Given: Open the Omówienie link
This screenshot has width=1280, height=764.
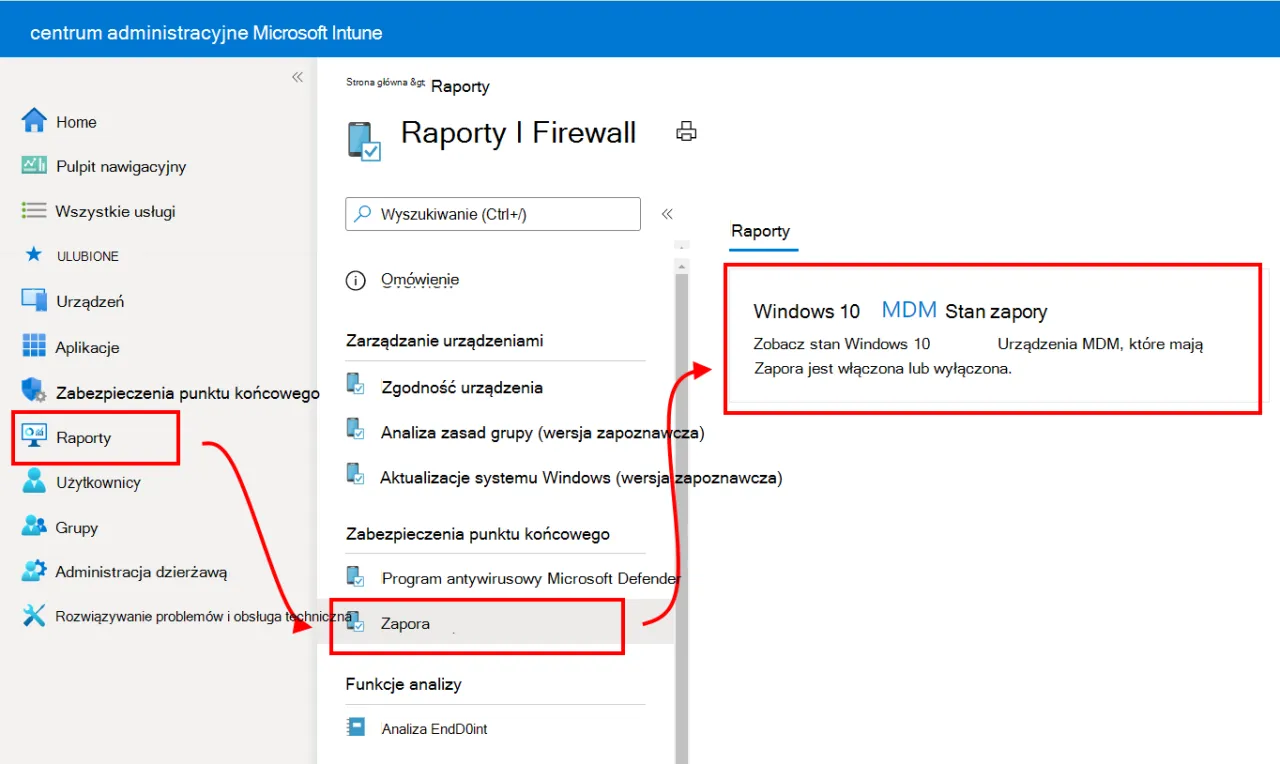Looking at the screenshot, I should (x=420, y=280).
